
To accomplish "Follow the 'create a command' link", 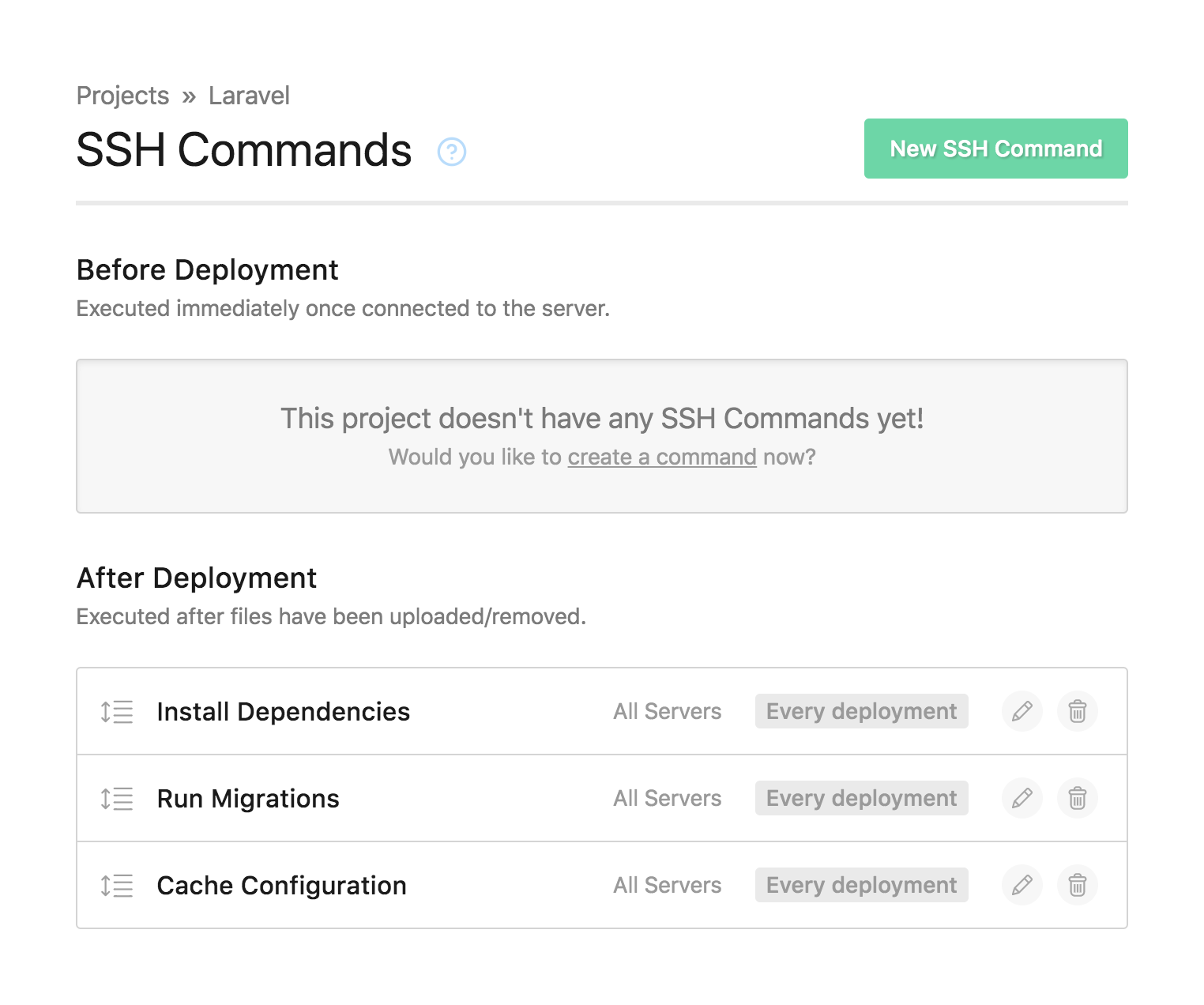I will tap(662, 457).
